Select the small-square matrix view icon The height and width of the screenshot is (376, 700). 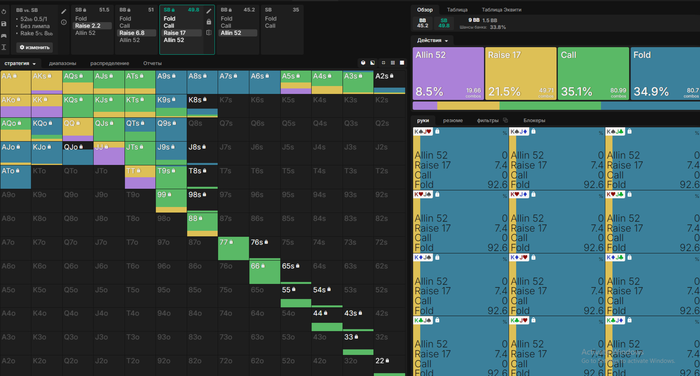(x=383, y=63)
